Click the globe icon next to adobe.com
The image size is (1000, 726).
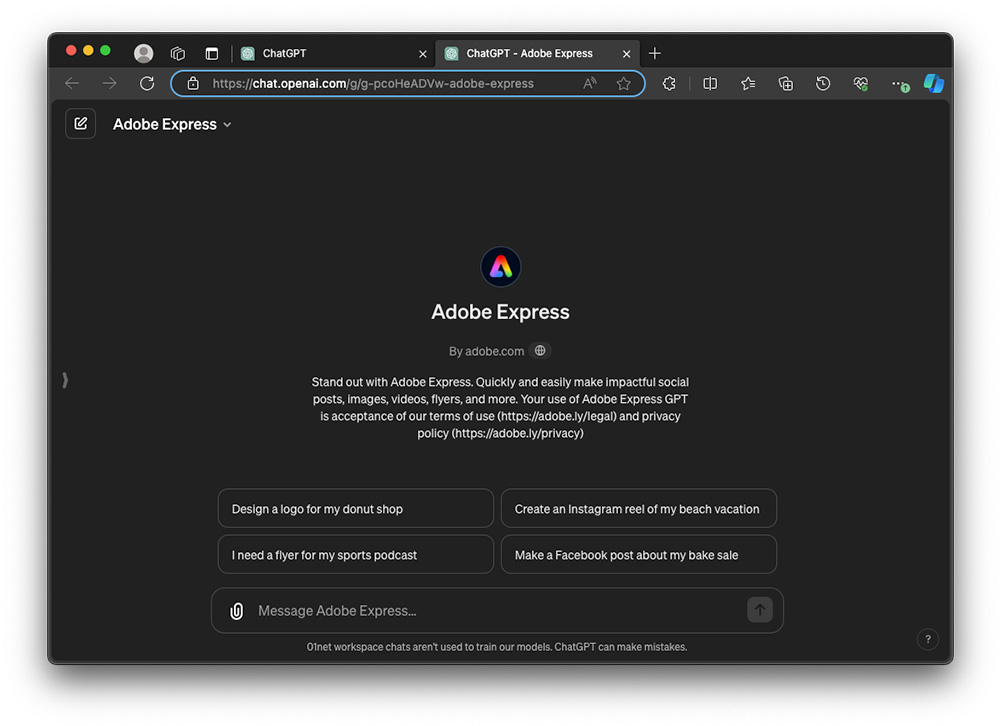pos(540,350)
